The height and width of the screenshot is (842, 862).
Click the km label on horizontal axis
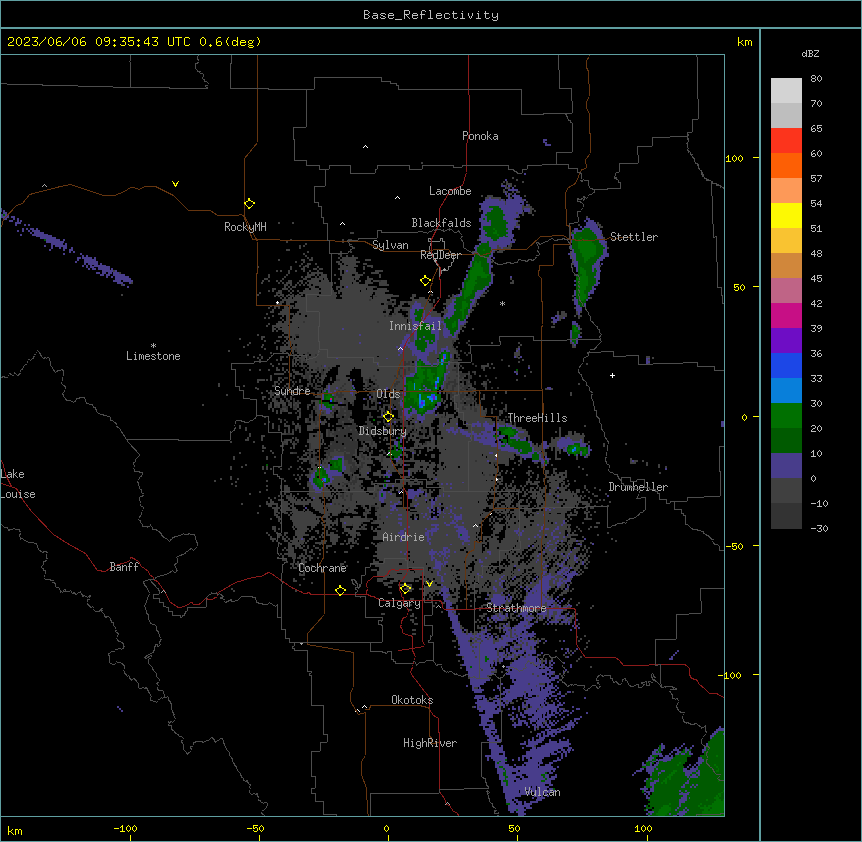pyautogui.click(x=15, y=831)
